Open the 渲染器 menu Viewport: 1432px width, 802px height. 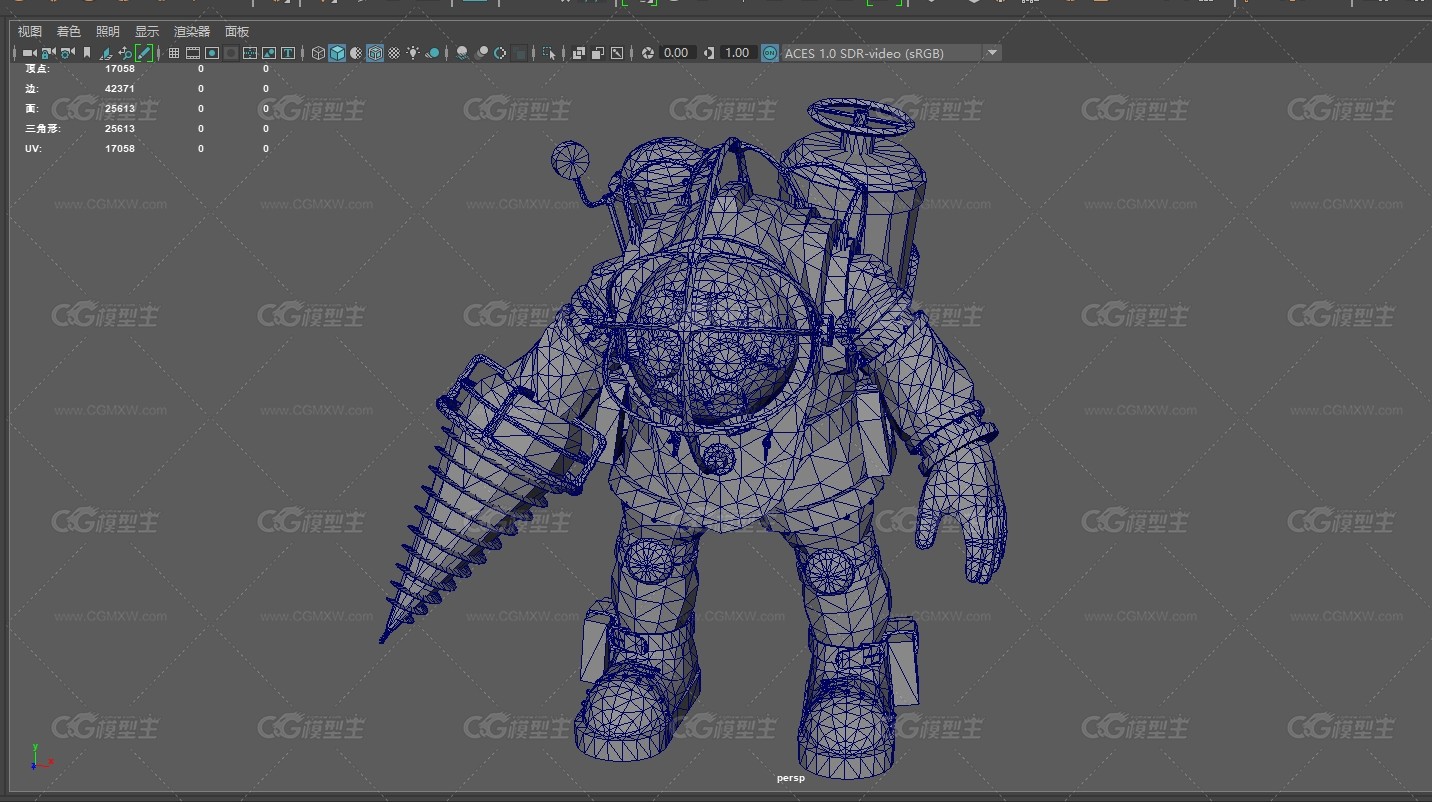(x=192, y=32)
